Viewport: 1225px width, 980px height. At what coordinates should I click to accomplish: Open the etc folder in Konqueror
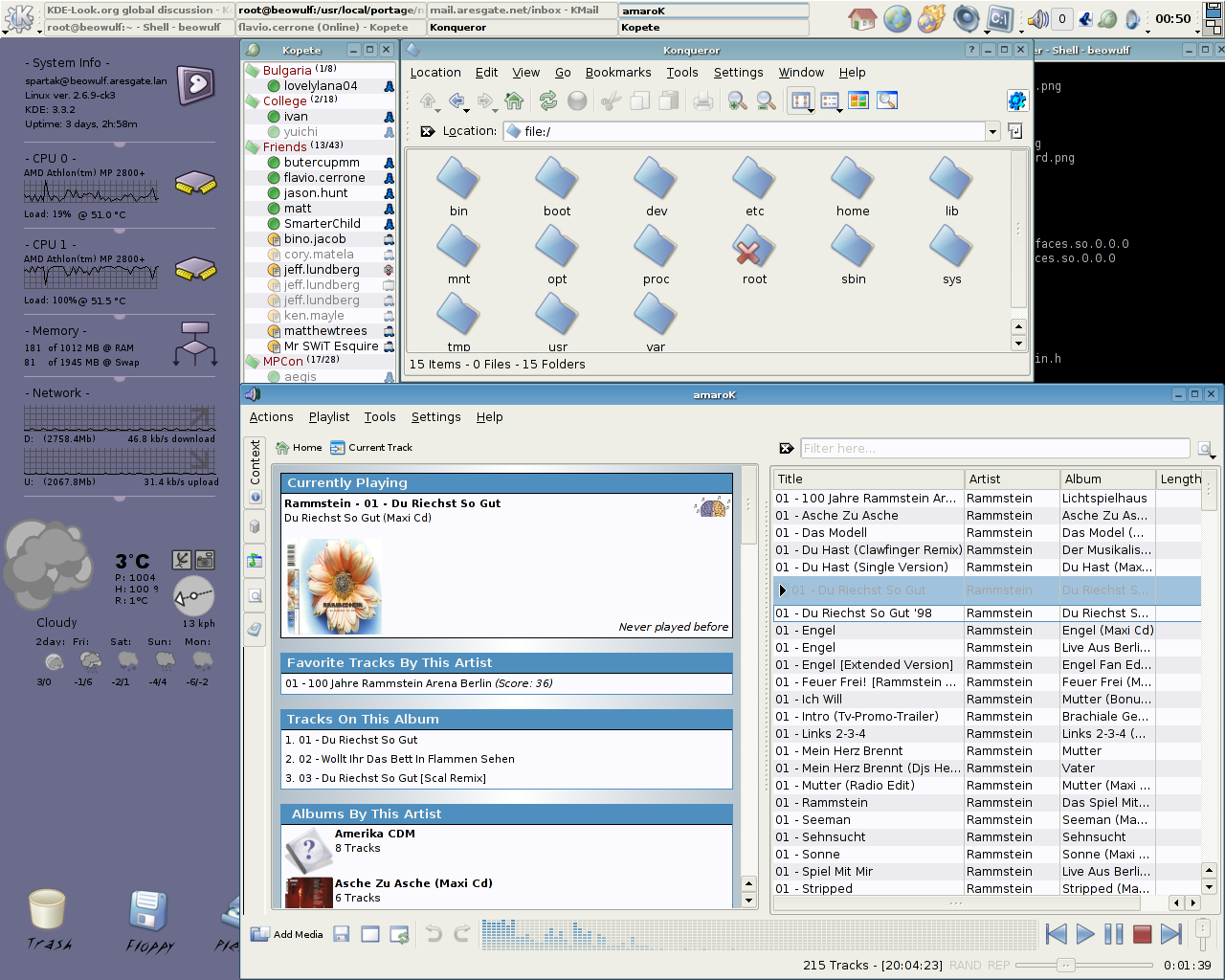tap(754, 188)
